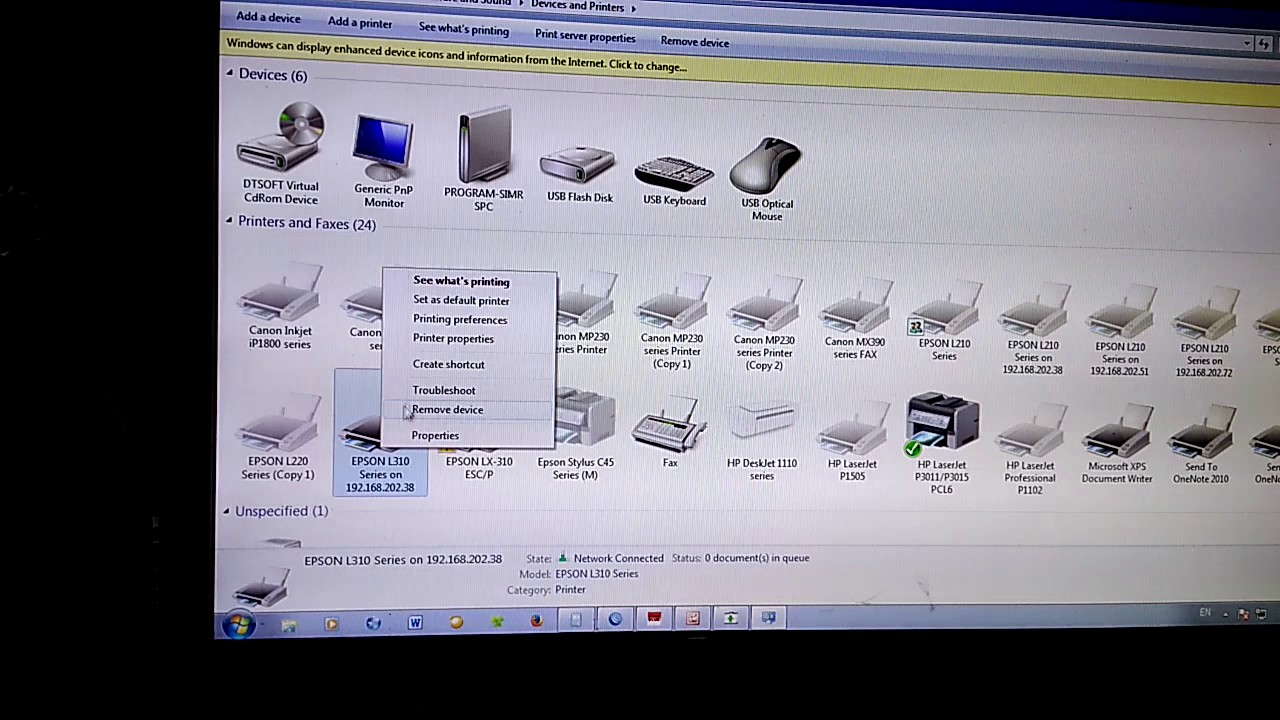
Task: Open Print server properties in toolbar
Action: pyautogui.click(x=585, y=36)
